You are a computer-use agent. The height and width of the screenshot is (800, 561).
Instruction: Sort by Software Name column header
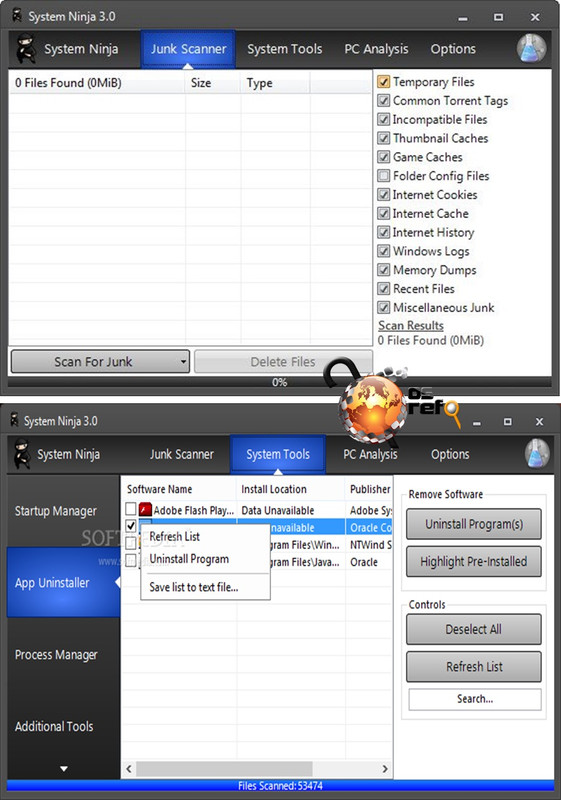coord(178,489)
